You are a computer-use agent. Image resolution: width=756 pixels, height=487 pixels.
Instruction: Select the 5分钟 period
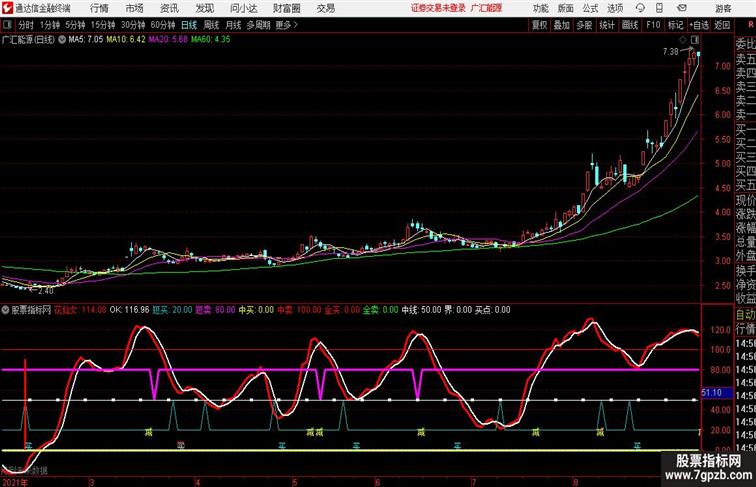coord(75,25)
